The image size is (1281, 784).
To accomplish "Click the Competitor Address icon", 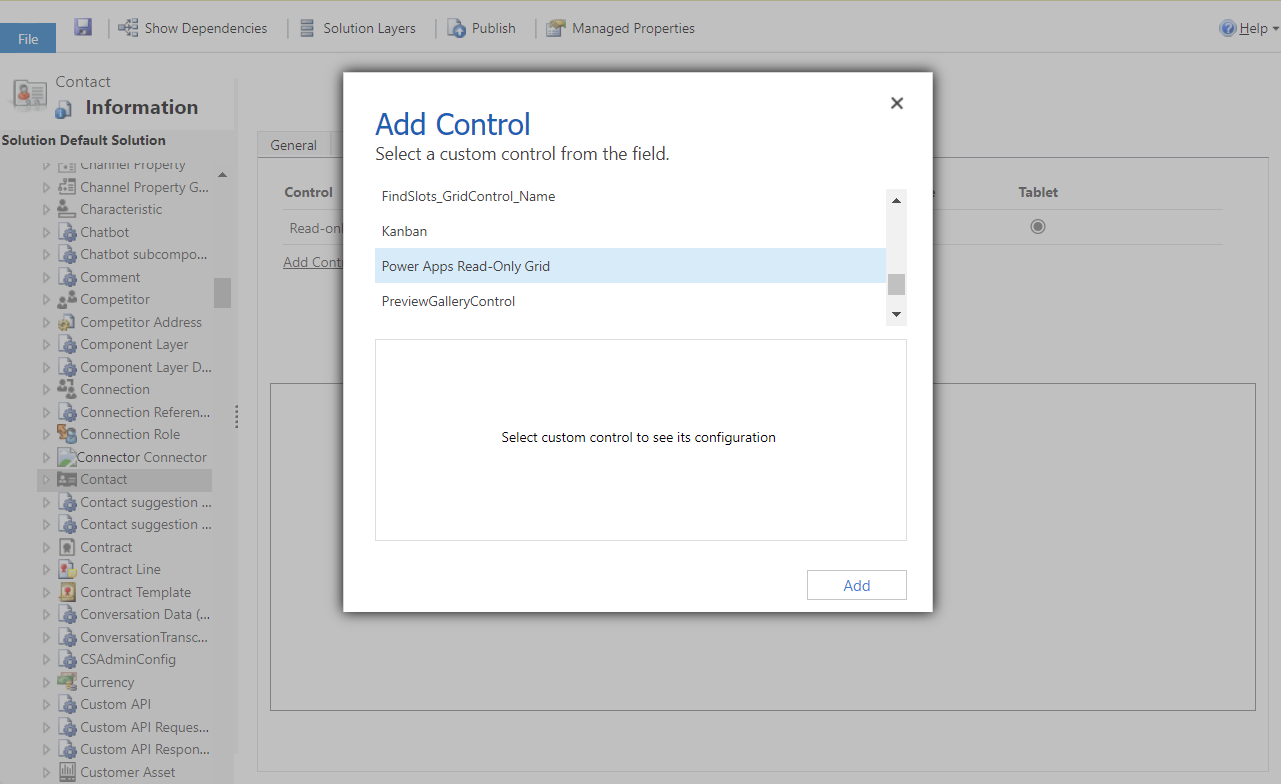I will pyautogui.click(x=67, y=322).
